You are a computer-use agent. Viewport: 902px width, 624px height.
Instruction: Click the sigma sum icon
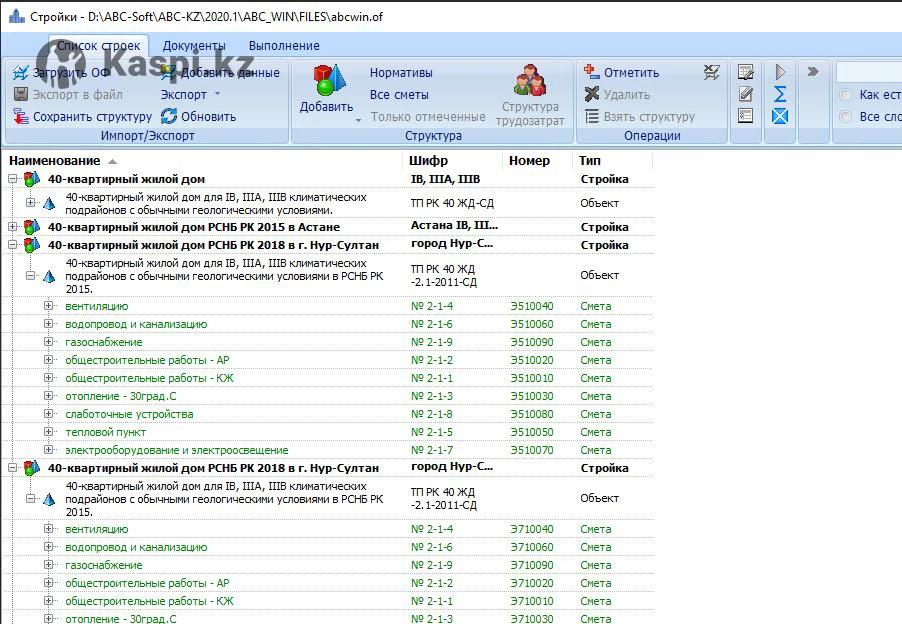click(x=780, y=94)
